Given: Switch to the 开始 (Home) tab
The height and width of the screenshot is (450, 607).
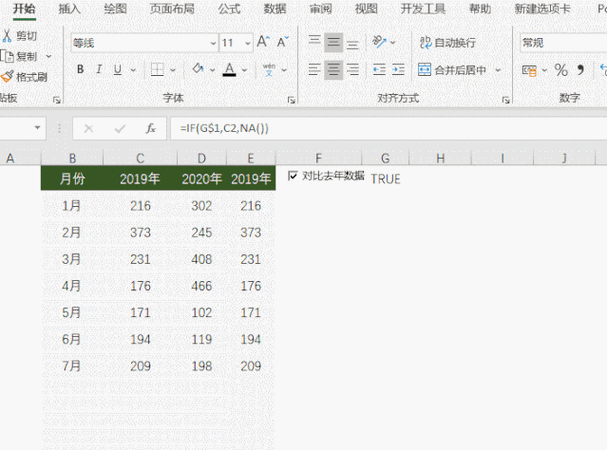Looking at the screenshot, I should [24, 9].
